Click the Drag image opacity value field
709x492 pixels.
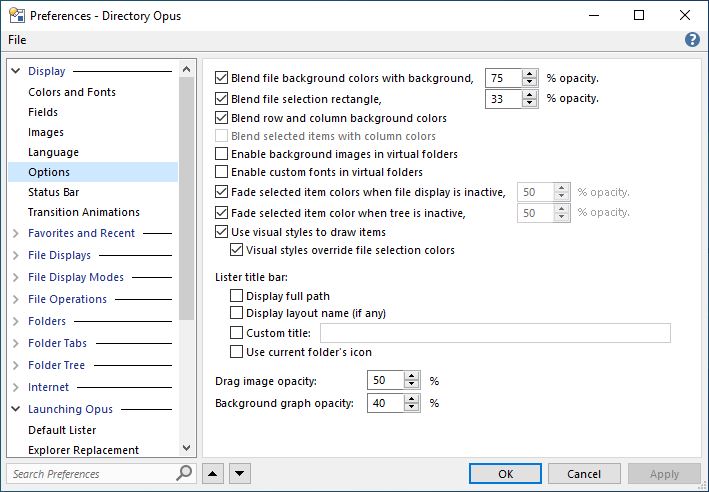point(385,381)
